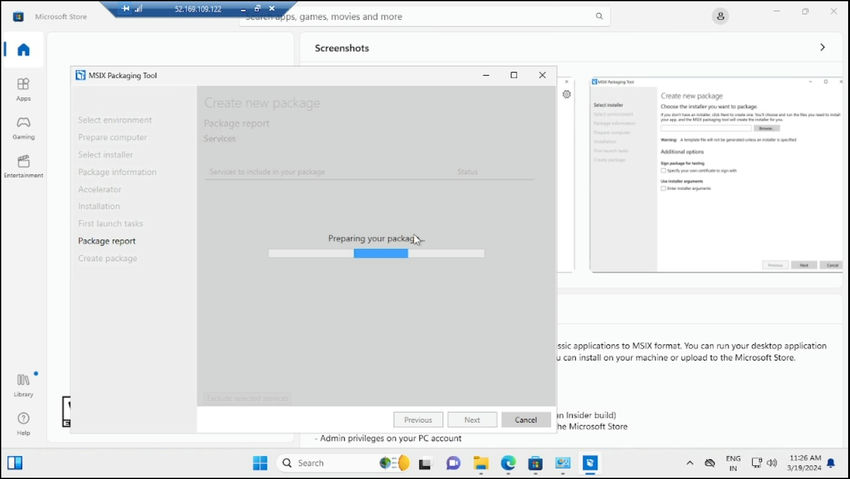The height and width of the screenshot is (479, 850).
Task: Open the volume control in system tray
Action: 772,463
